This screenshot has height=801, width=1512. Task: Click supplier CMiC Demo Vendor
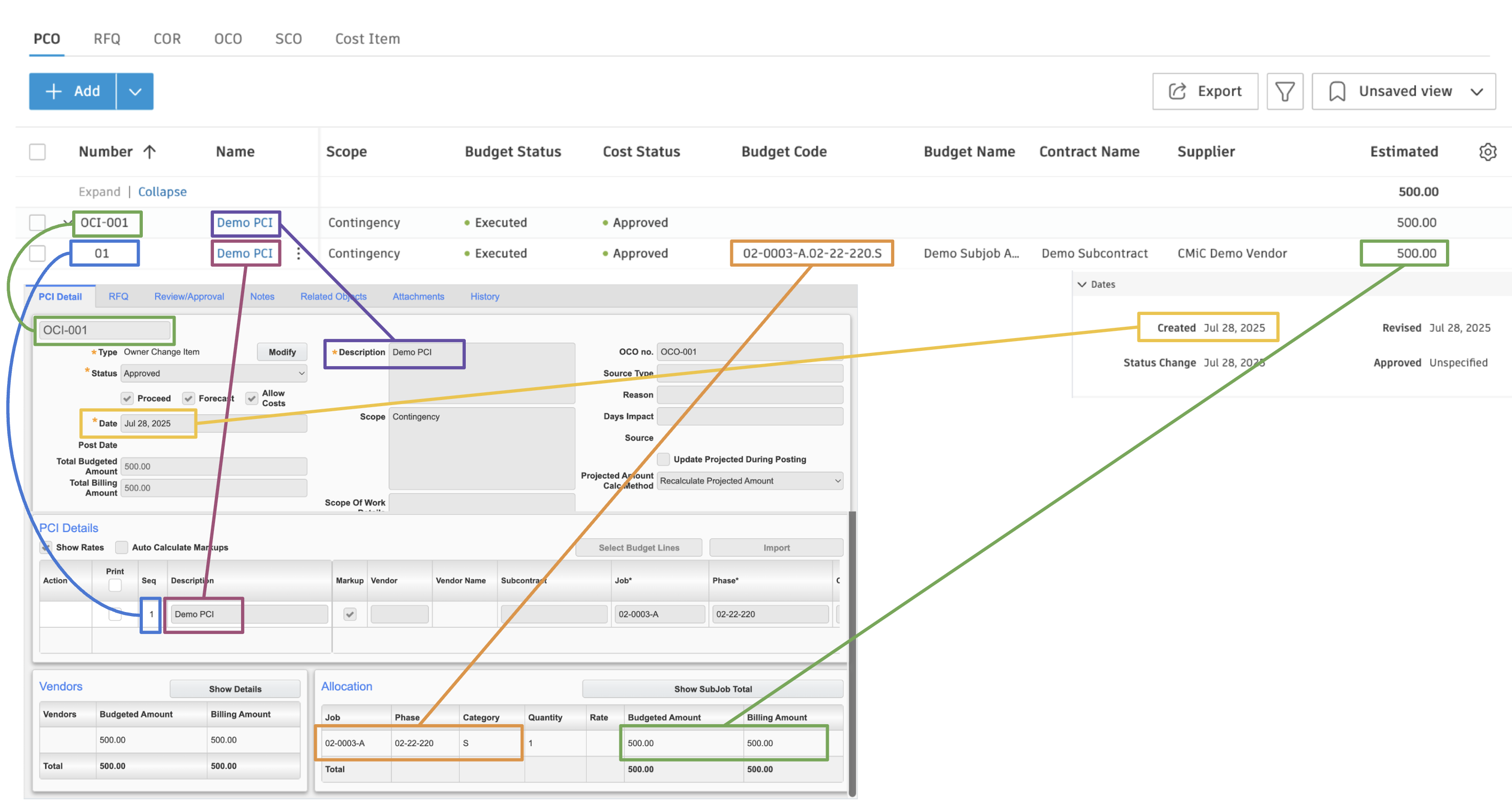(1232, 253)
